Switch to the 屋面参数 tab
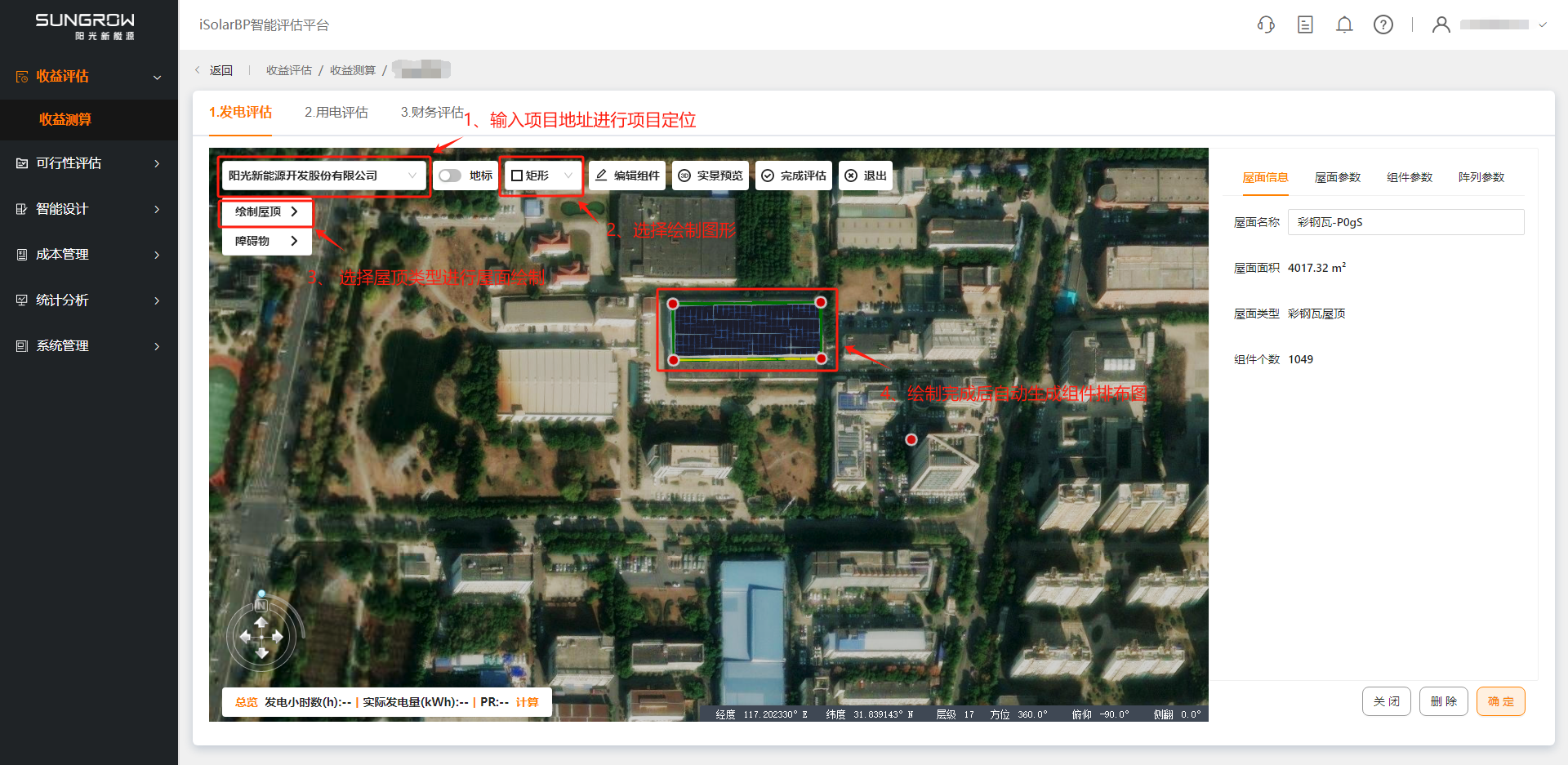This screenshot has height=765, width=1568. pos(1337,177)
